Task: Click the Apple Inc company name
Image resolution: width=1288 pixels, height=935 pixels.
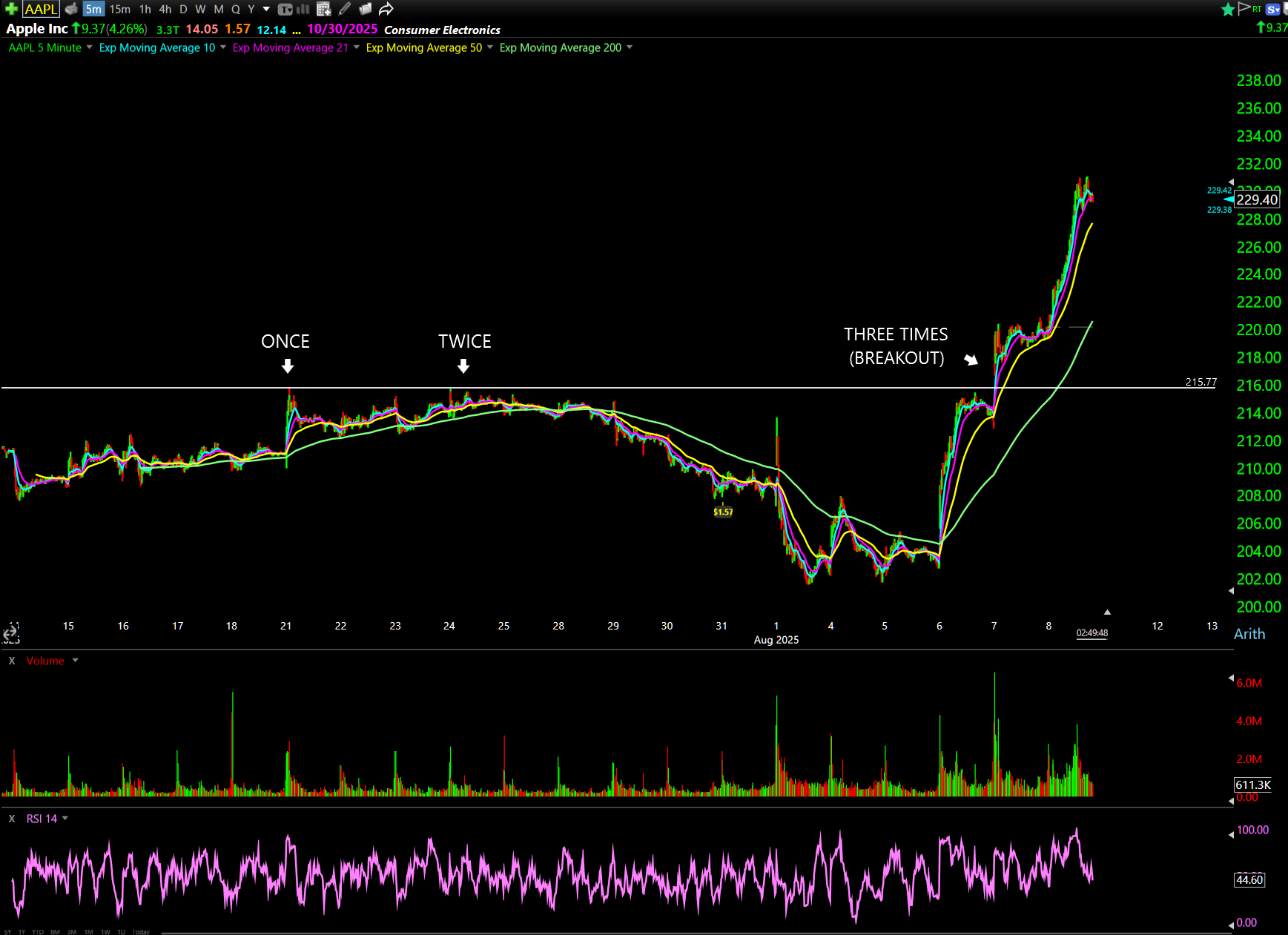Action: pos(37,29)
